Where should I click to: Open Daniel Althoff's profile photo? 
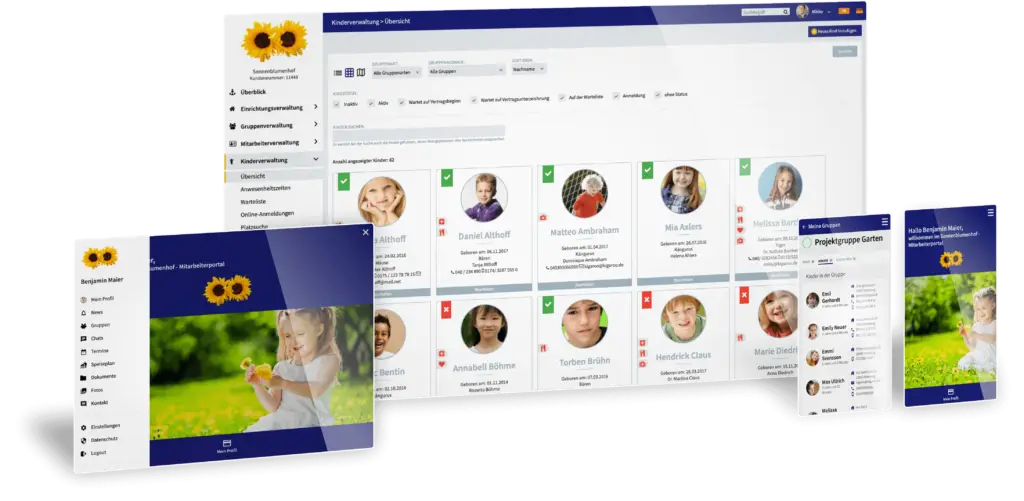click(484, 197)
